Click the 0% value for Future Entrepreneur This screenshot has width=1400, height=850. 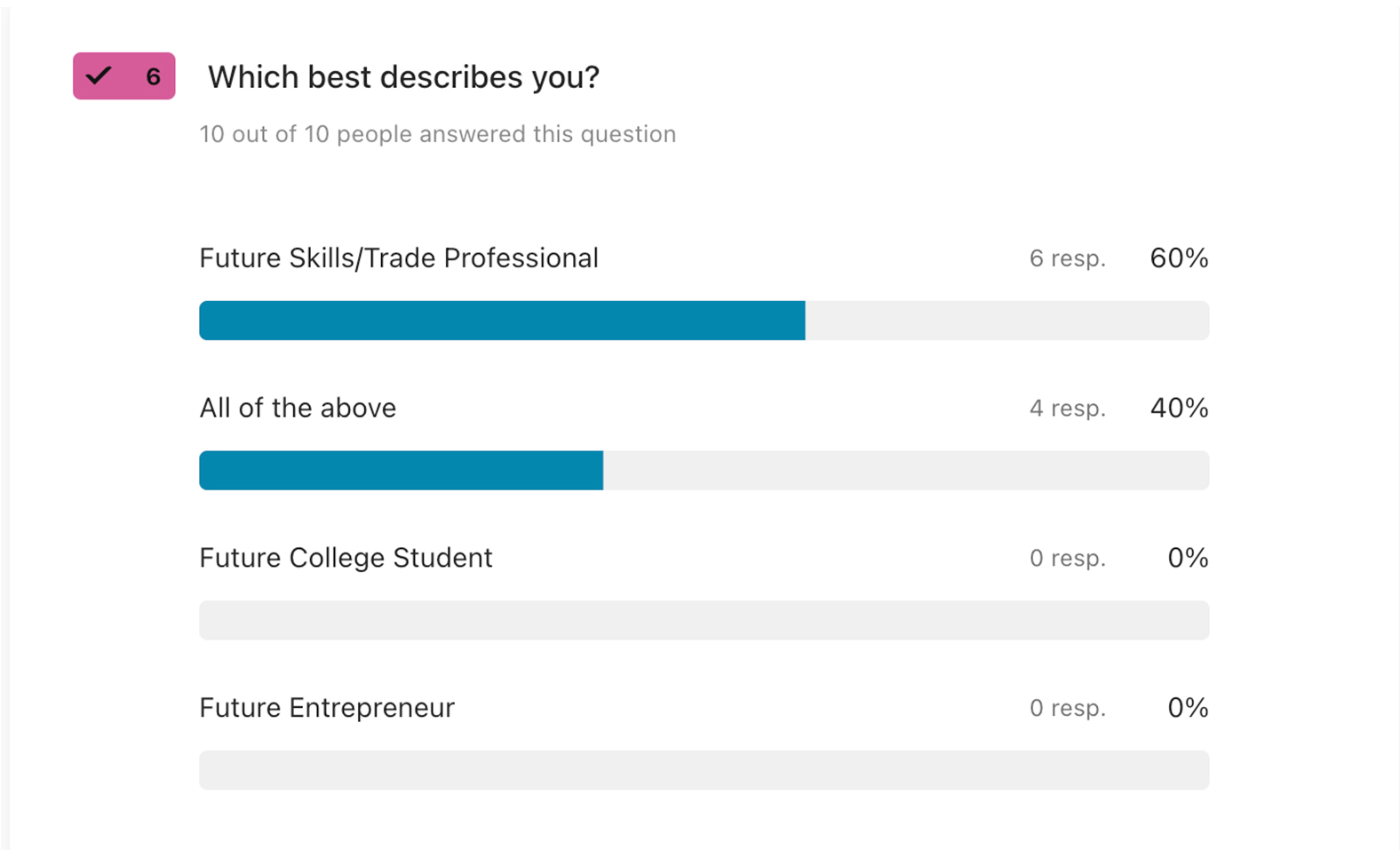click(1188, 708)
